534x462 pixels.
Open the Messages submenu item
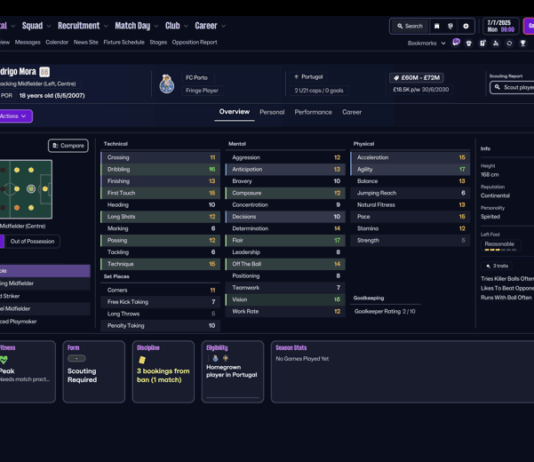pos(28,42)
